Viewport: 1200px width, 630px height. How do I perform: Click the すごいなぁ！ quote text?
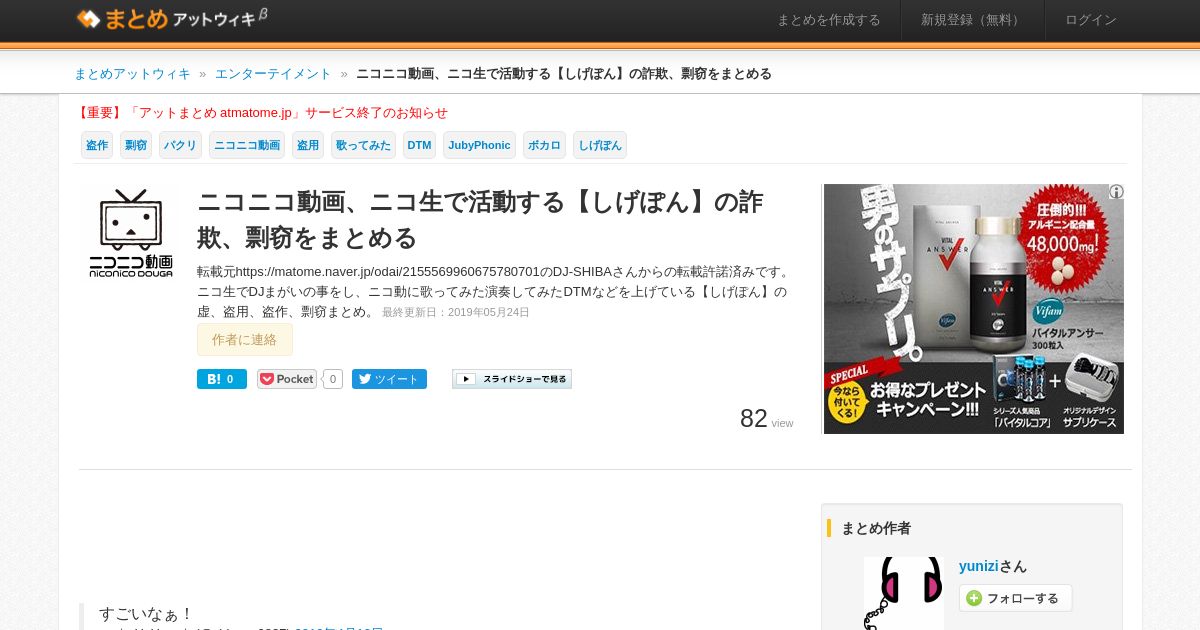pos(146,613)
